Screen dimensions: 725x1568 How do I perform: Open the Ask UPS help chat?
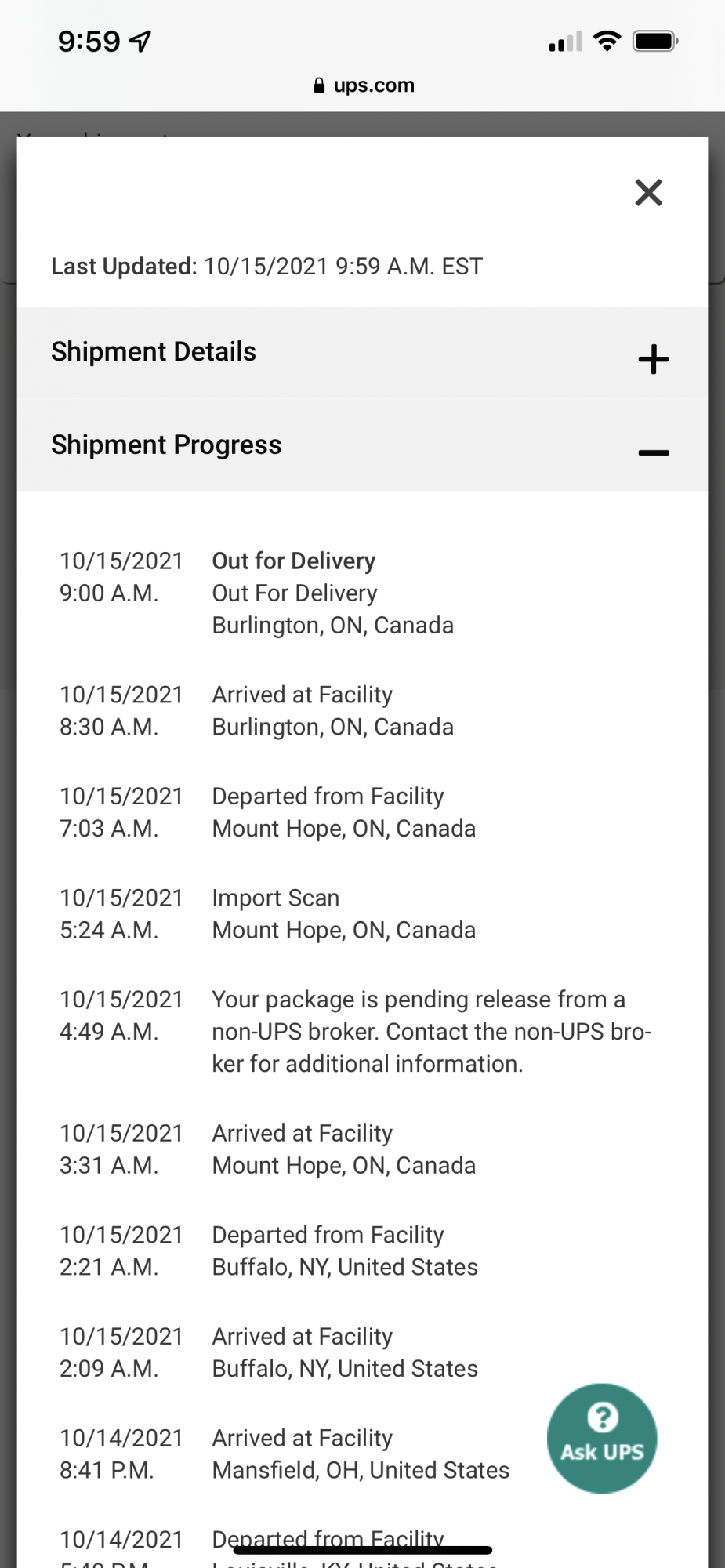click(x=602, y=1438)
